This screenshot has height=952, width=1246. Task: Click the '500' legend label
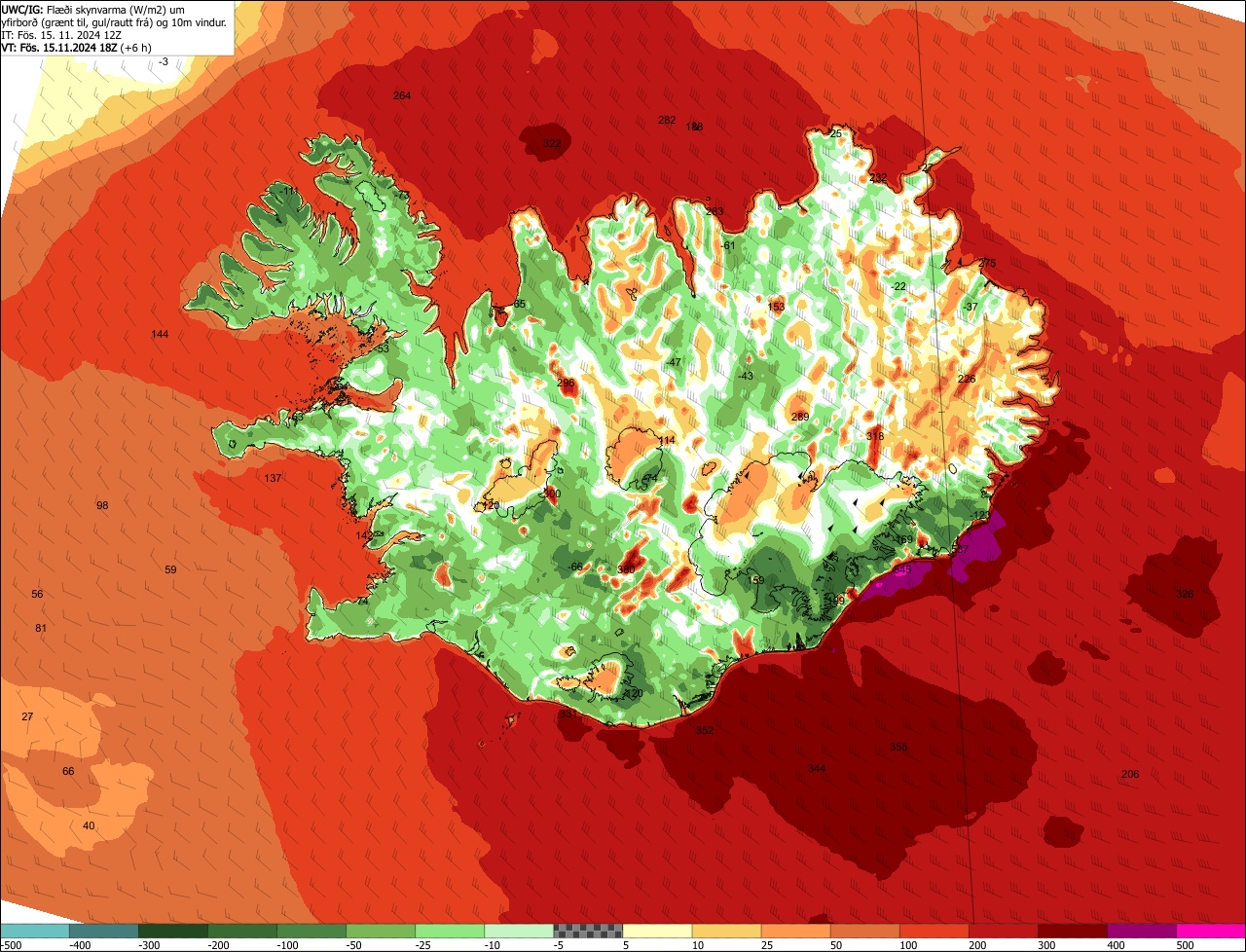tap(1184, 945)
